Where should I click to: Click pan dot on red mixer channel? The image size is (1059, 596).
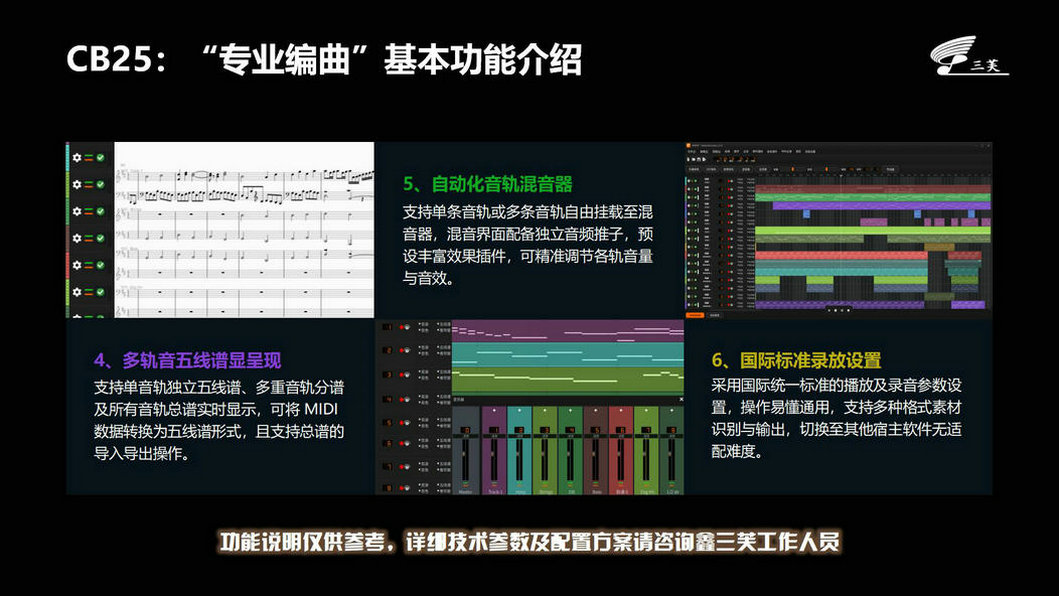click(621, 410)
